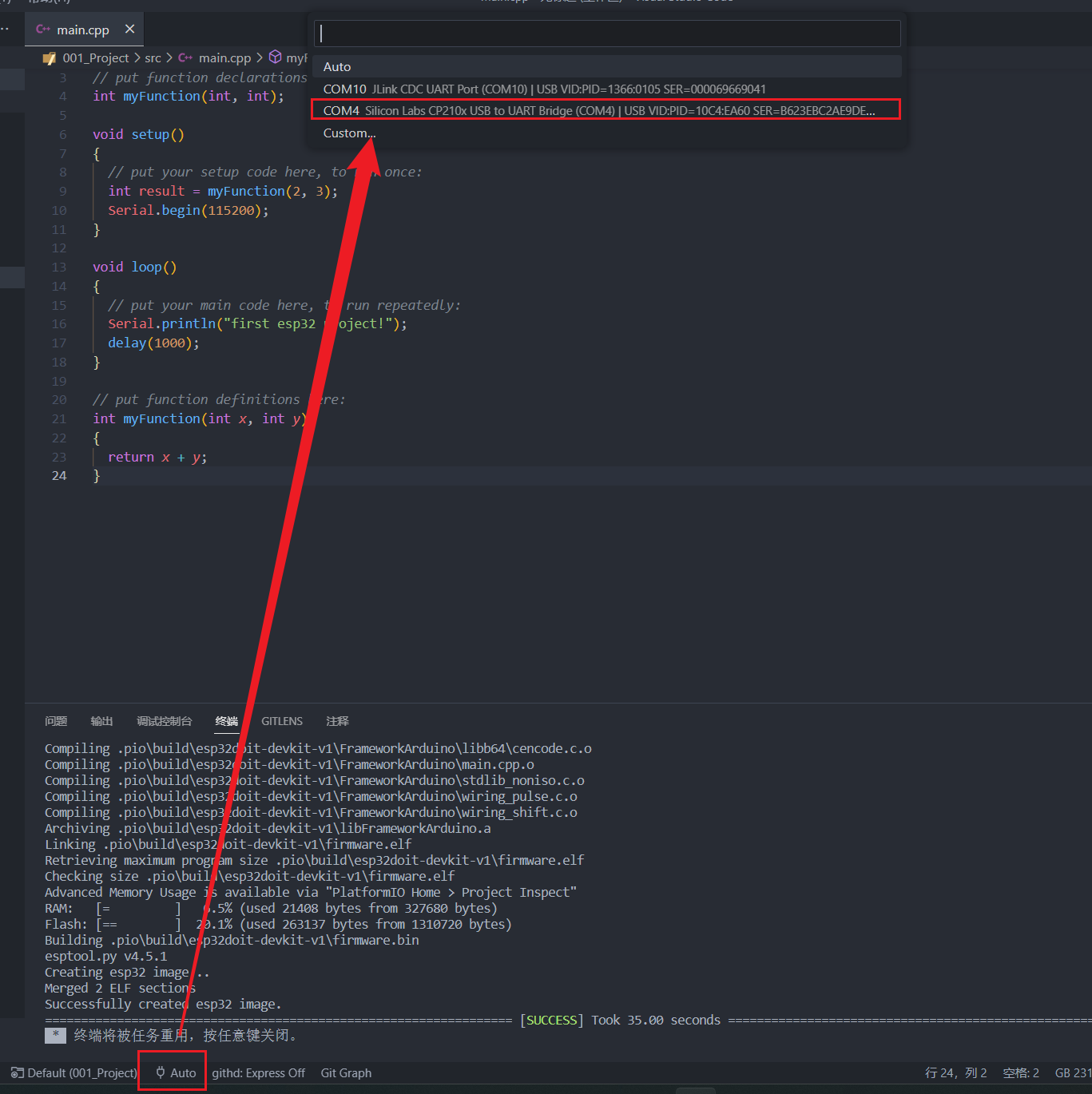Switch to the GITLENS panel tab
This screenshot has height=1094, width=1092.
pos(282,721)
